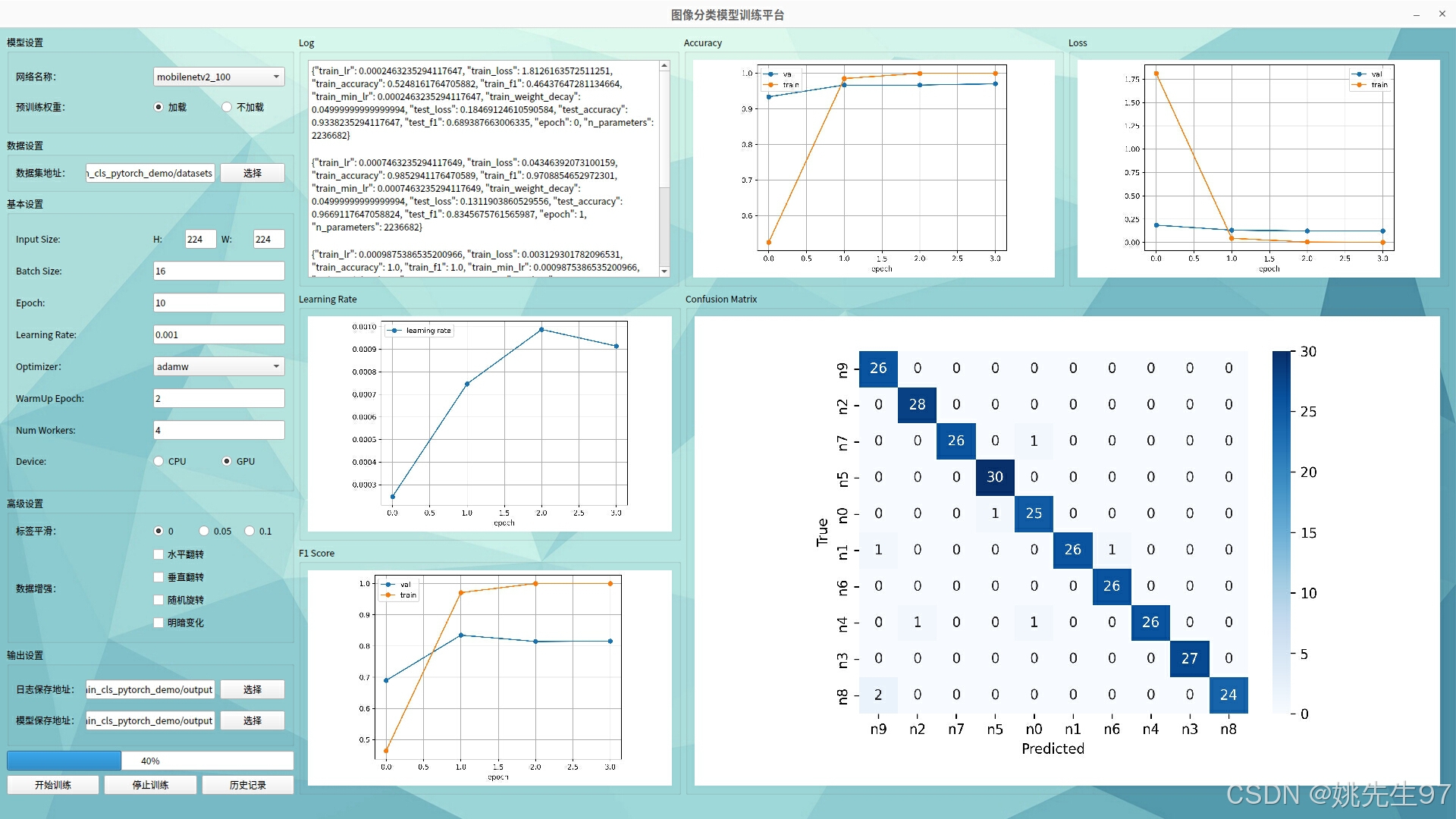Open the 历史记录 history button

click(x=247, y=785)
